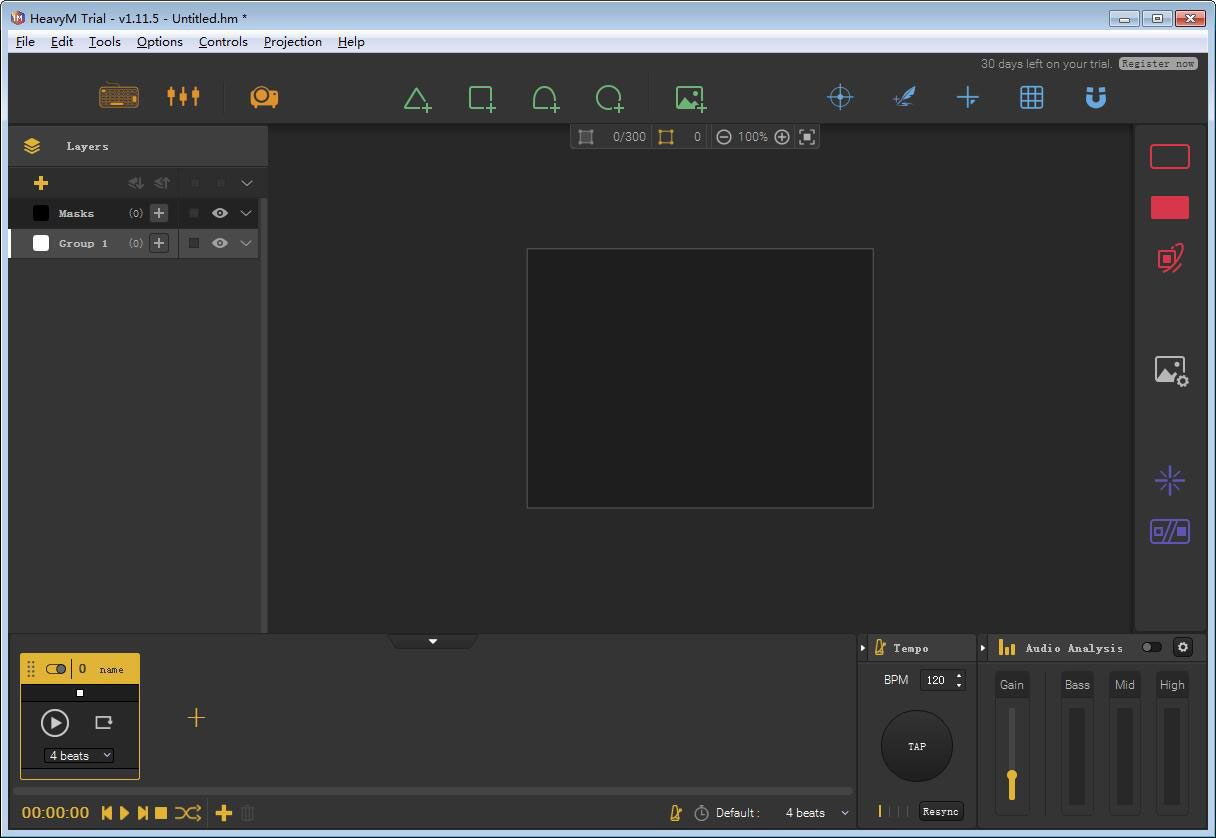
Task: Click the Register now button
Action: (1157, 63)
